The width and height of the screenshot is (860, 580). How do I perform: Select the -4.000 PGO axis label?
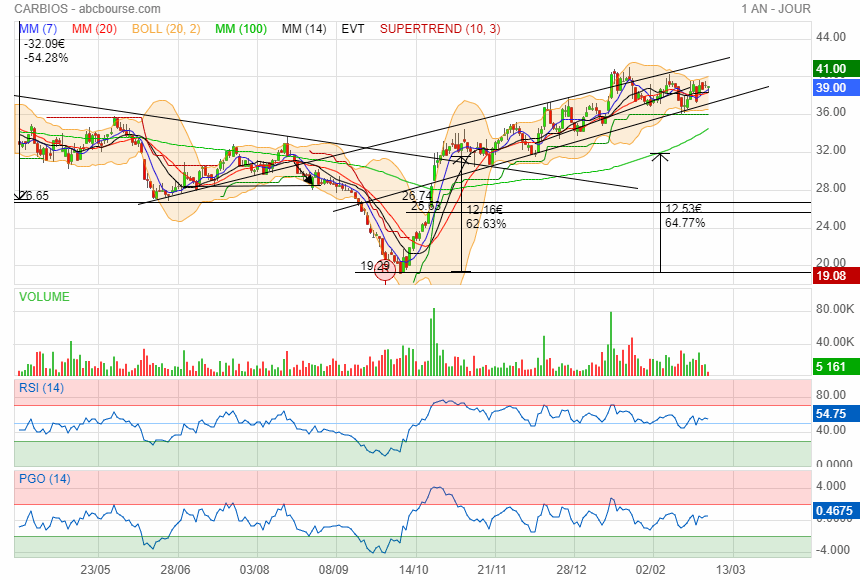(831, 550)
